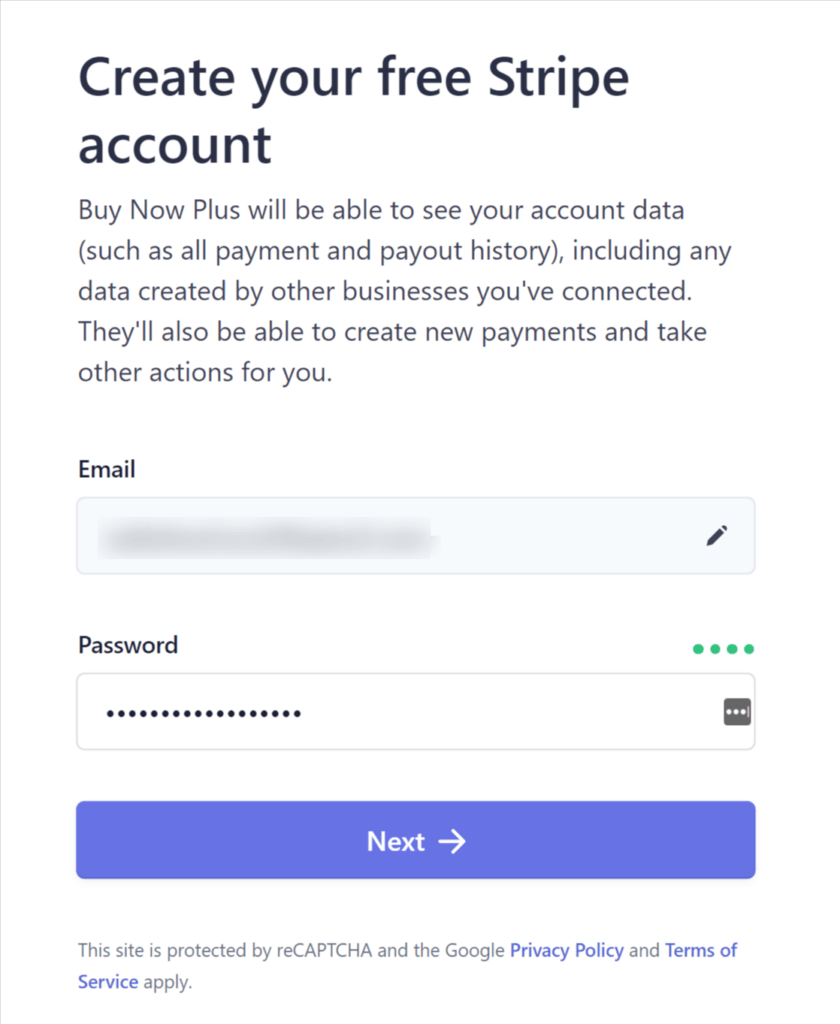Click the Password field label
Screen dimensions: 840x1024
click(x=128, y=645)
